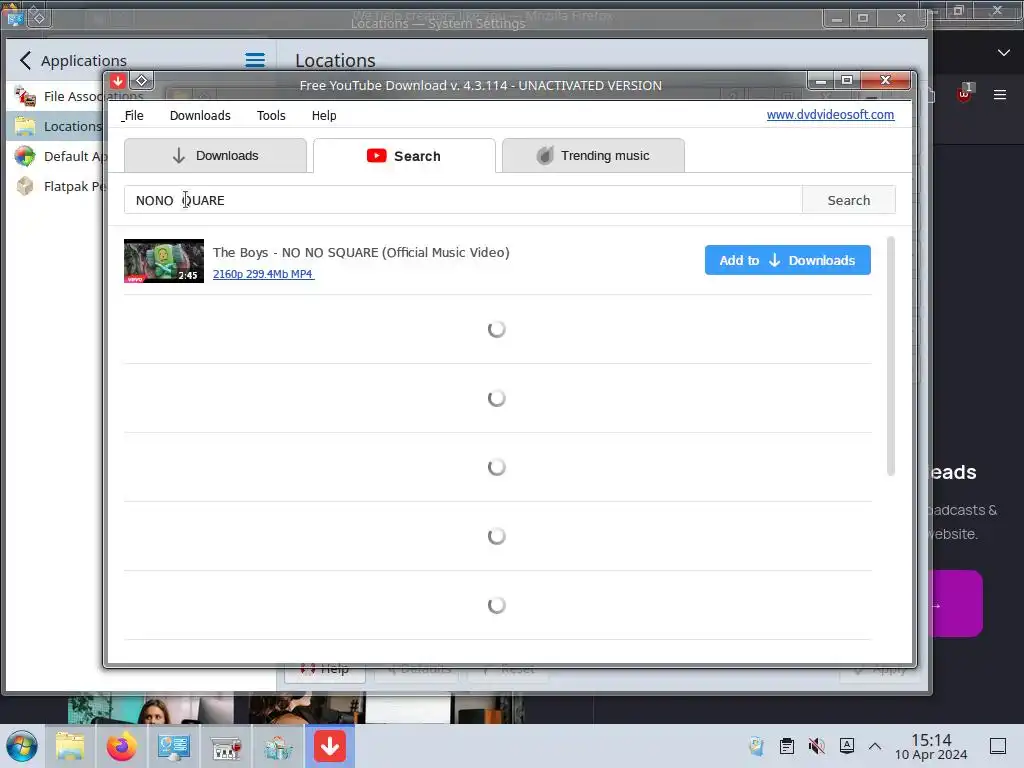Image resolution: width=1024 pixels, height=768 pixels.
Task: Click the Search button beside query field
Action: click(x=848, y=200)
